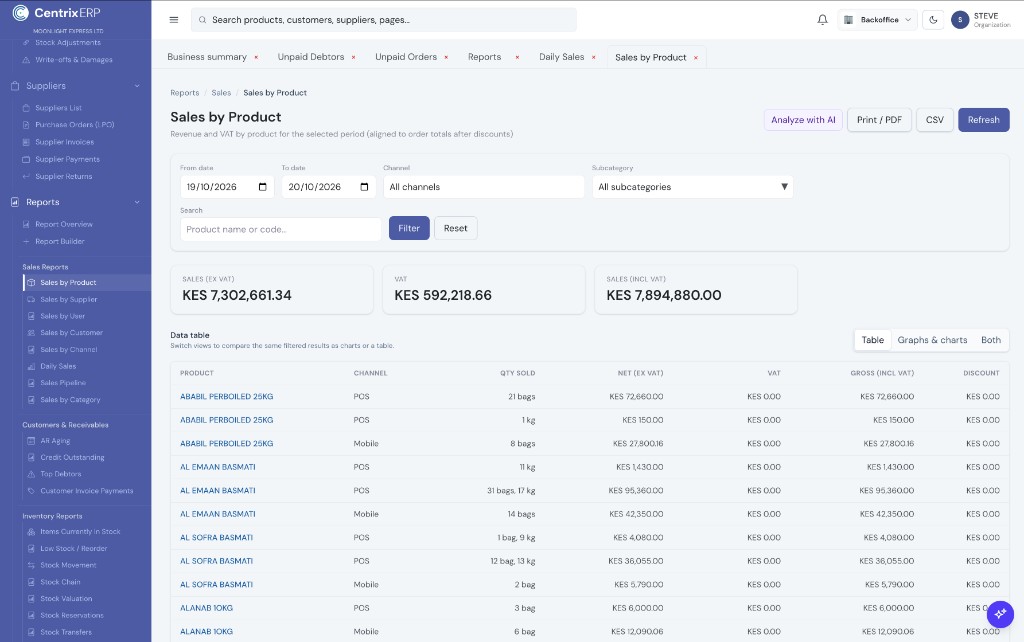This screenshot has height=642, width=1024.
Task: Click search magnifier icon in top bar
Action: (202, 20)
